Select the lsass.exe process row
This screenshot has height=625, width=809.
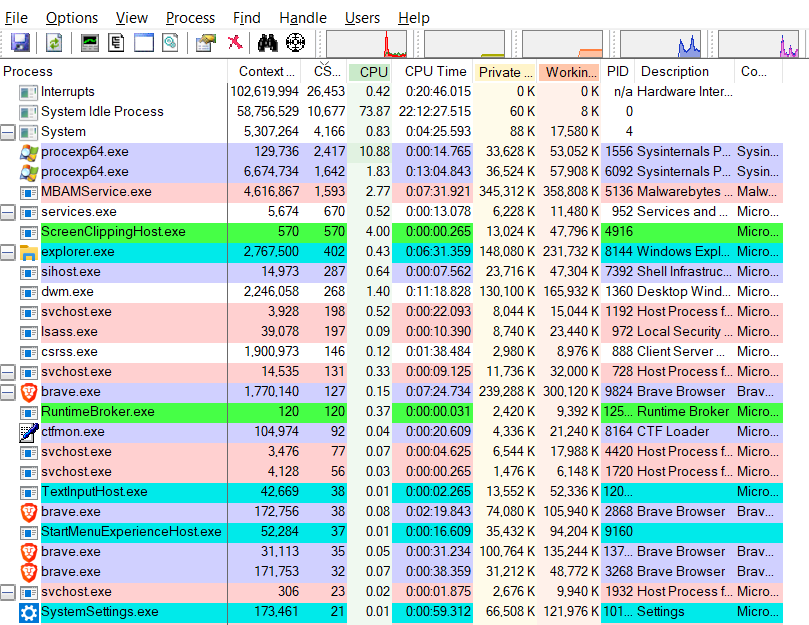(x=391, y=332)
